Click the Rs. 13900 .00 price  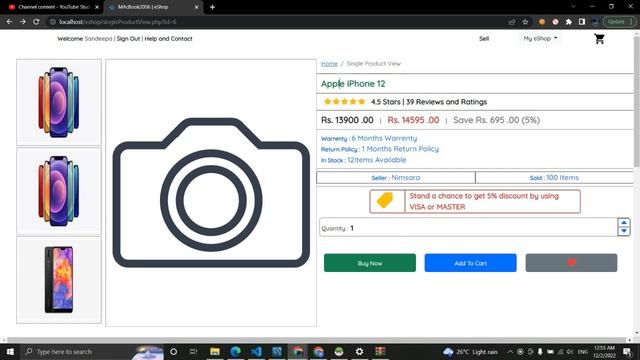[347, 120]
